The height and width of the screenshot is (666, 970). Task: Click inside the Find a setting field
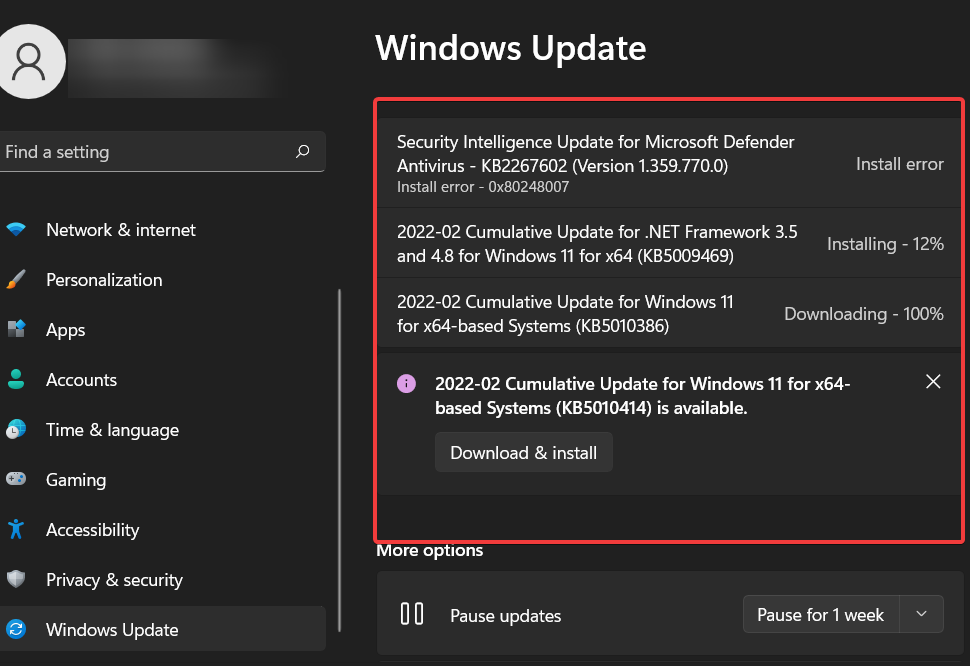pyautogui.click(x=150, y=151)
